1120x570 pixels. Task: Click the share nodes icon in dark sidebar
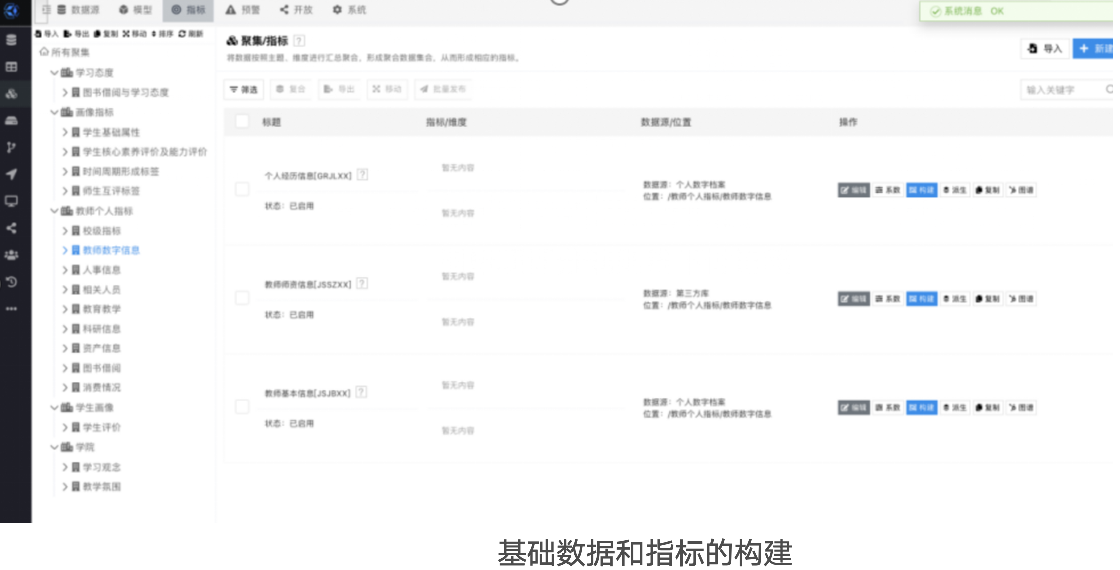(x=11, y=228)
